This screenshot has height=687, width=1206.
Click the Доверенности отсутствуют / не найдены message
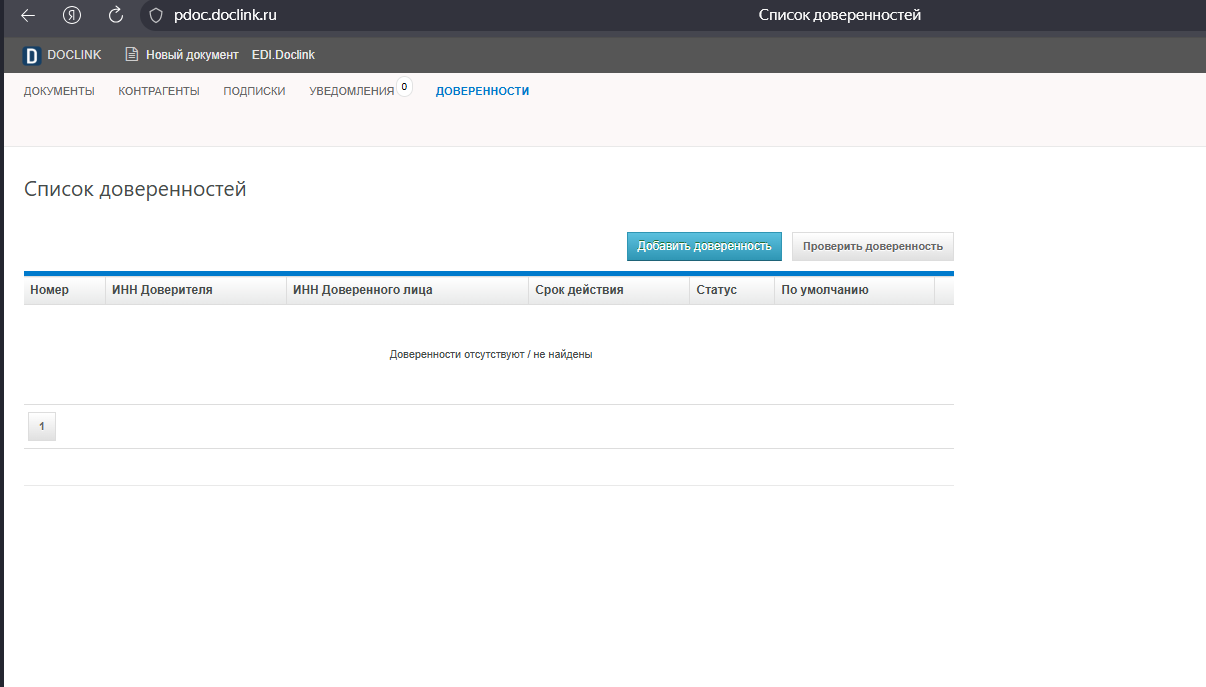coord(491,355)
